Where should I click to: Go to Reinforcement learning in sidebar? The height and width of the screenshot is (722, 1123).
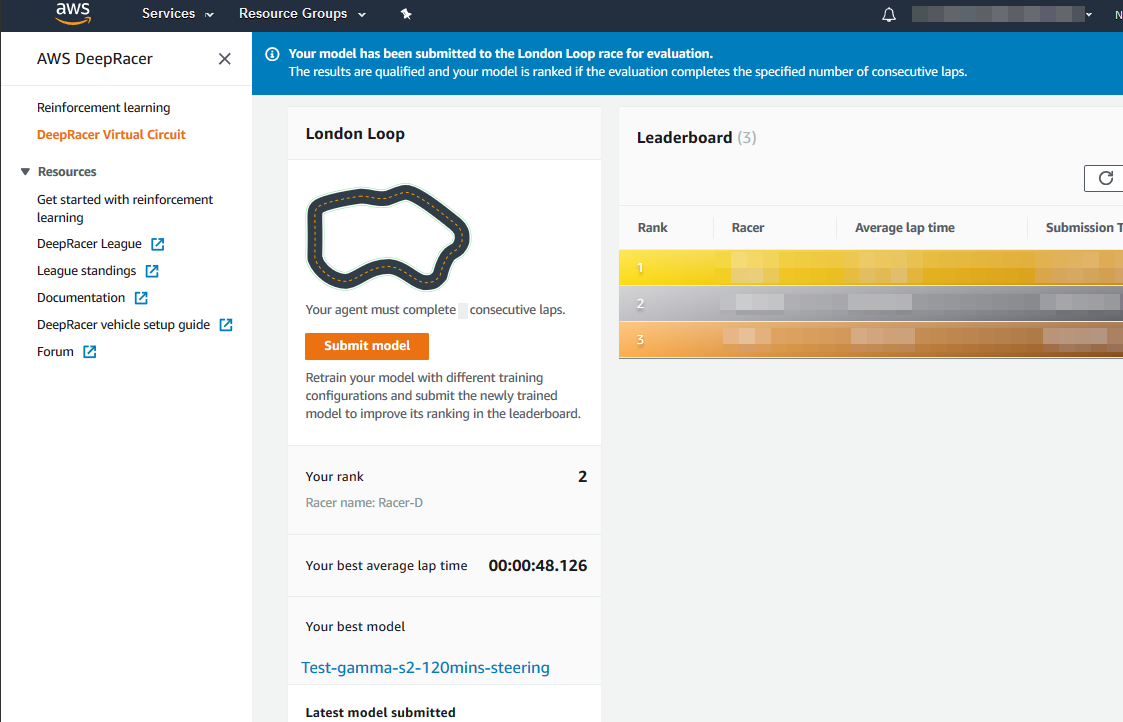click(x=103, y=108)
